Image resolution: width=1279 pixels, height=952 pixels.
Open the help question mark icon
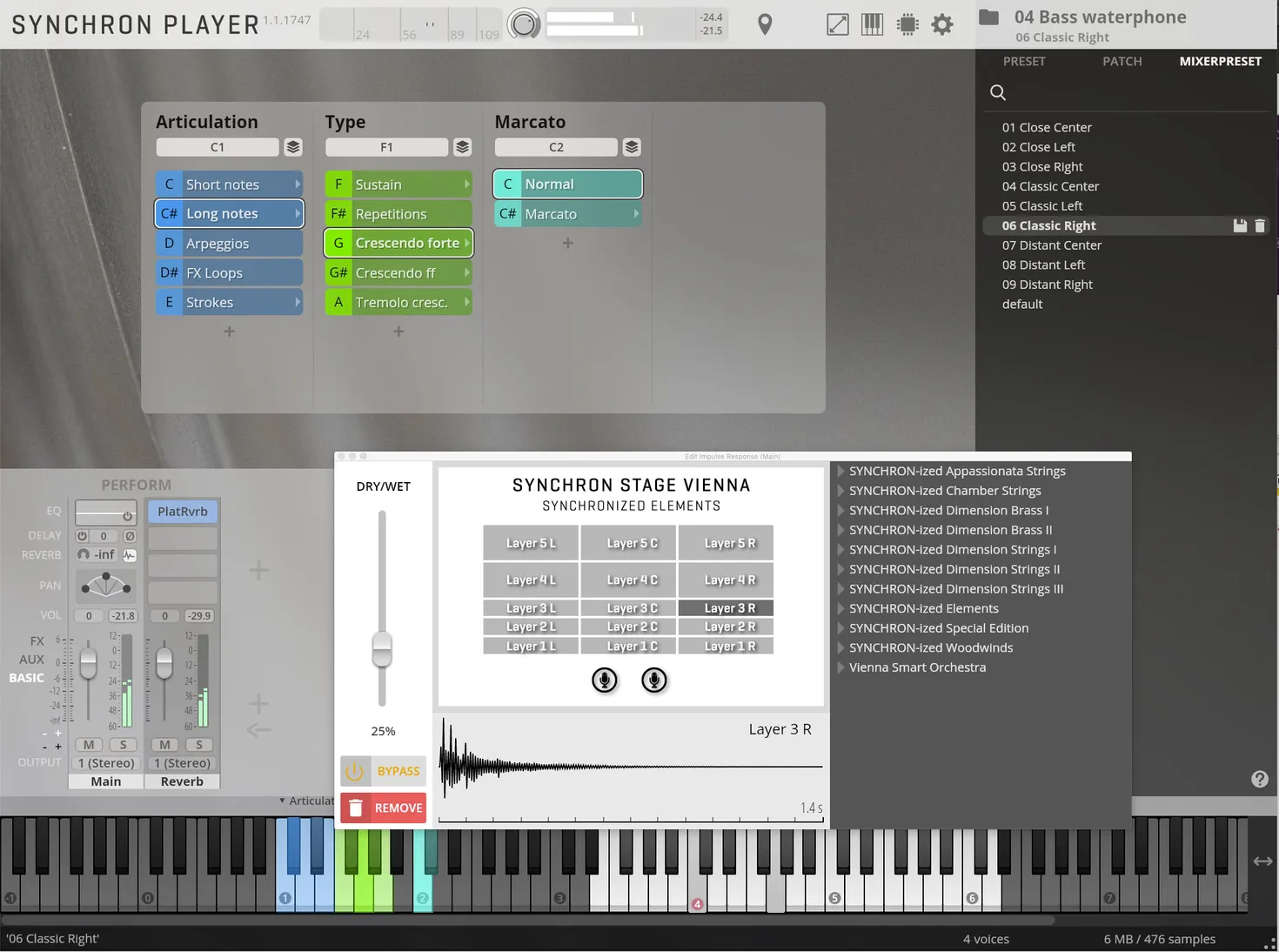click(x=1259, y=779)
